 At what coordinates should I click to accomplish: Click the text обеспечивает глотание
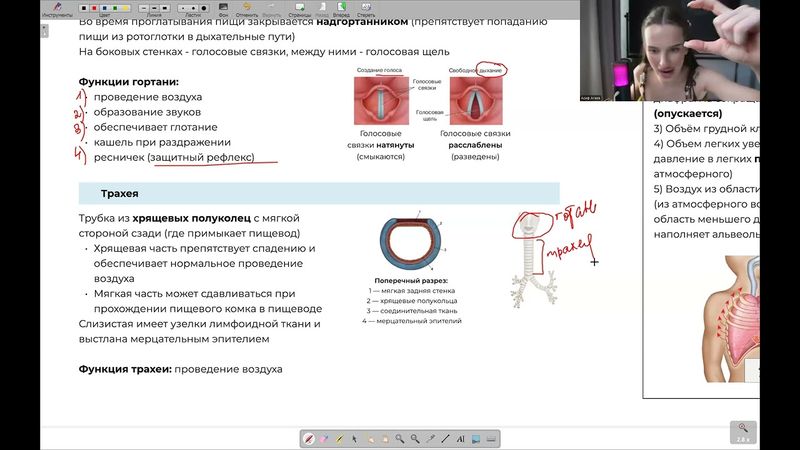point(156,127)
